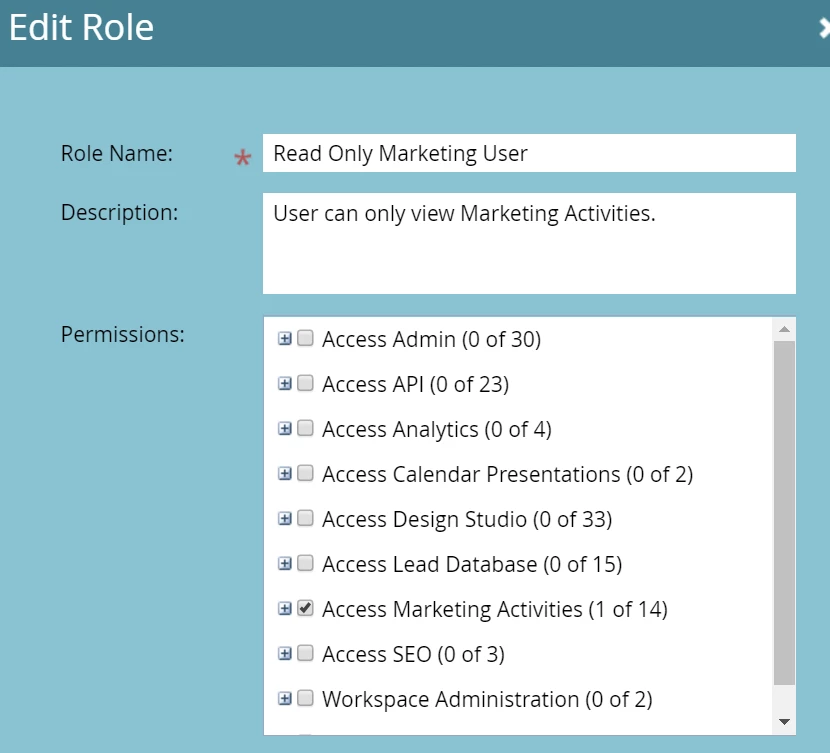Enable the Access Design Studio checkbox

[306, 519]
